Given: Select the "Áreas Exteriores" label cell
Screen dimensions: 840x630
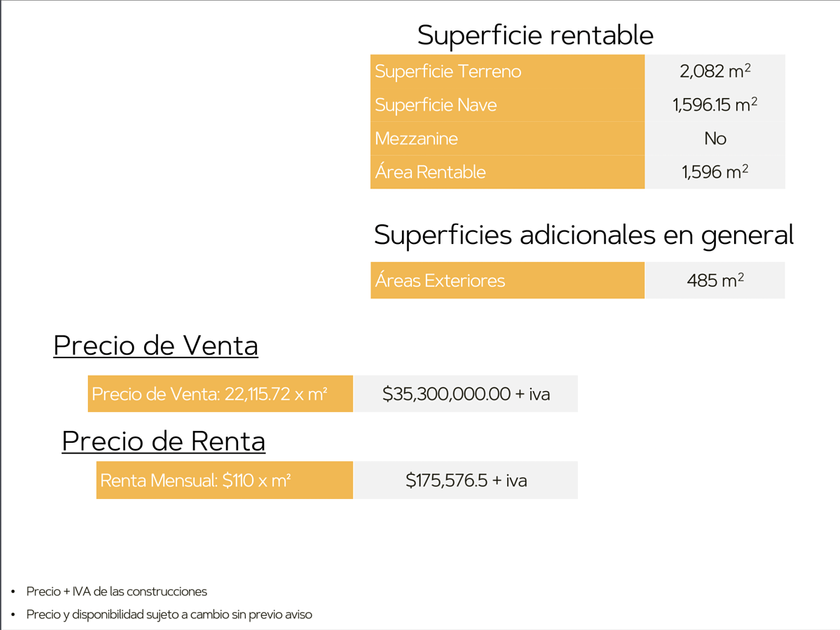Looking at the screenshot, I should click(507, 281).
